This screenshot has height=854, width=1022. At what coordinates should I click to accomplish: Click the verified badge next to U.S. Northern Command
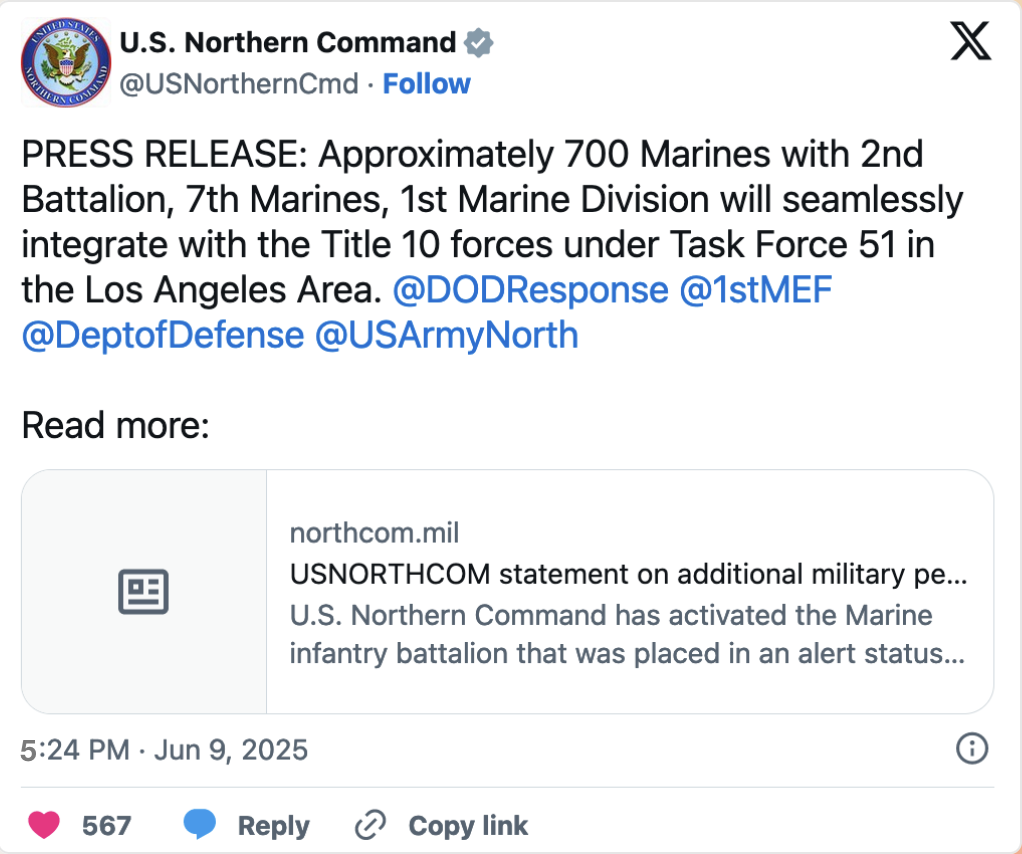478,43
